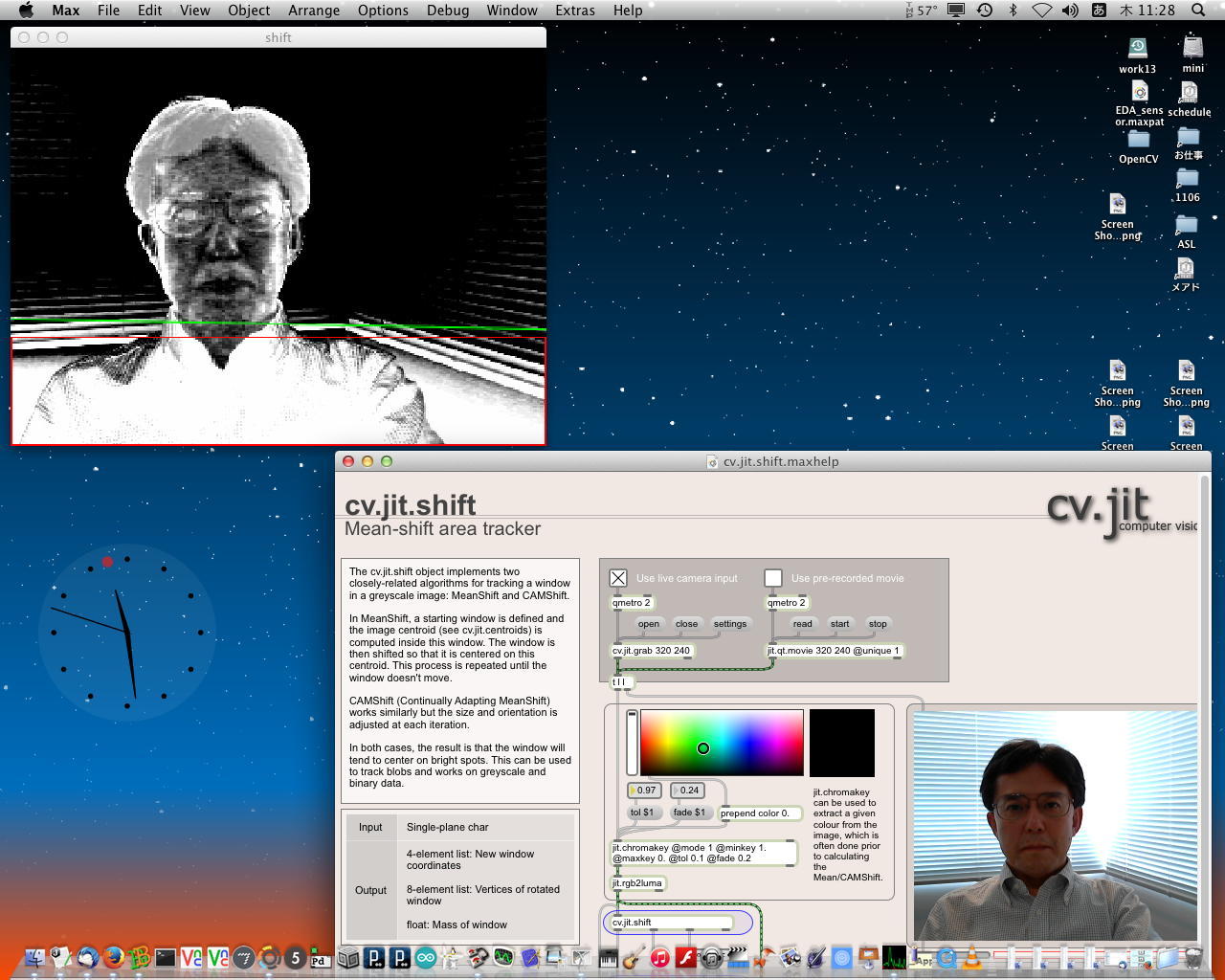Open Spotlight search in the menu bar
Viewport: 1225px width, 980px height.
[1198, 10]
